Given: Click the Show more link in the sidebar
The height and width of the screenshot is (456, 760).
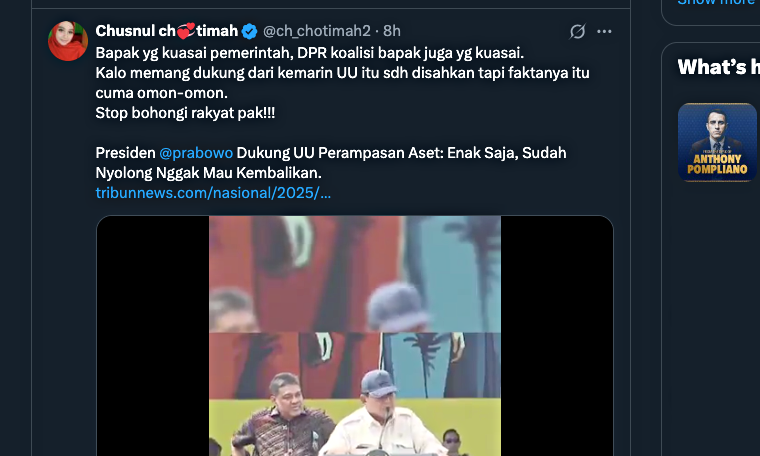Looking at the screenshot, I should click(718, 2).
